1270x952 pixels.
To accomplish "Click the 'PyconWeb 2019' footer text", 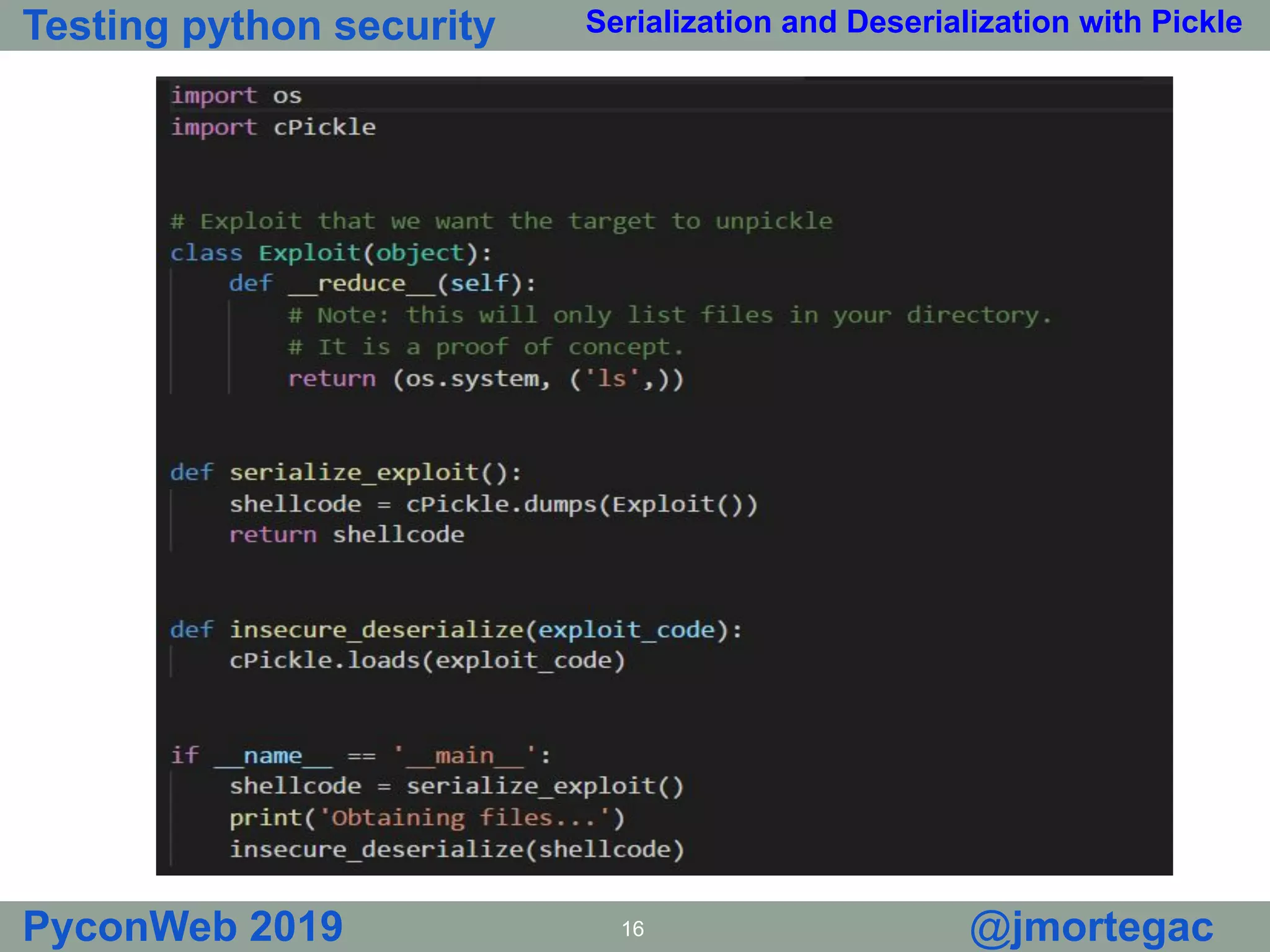I will point(183,927).
